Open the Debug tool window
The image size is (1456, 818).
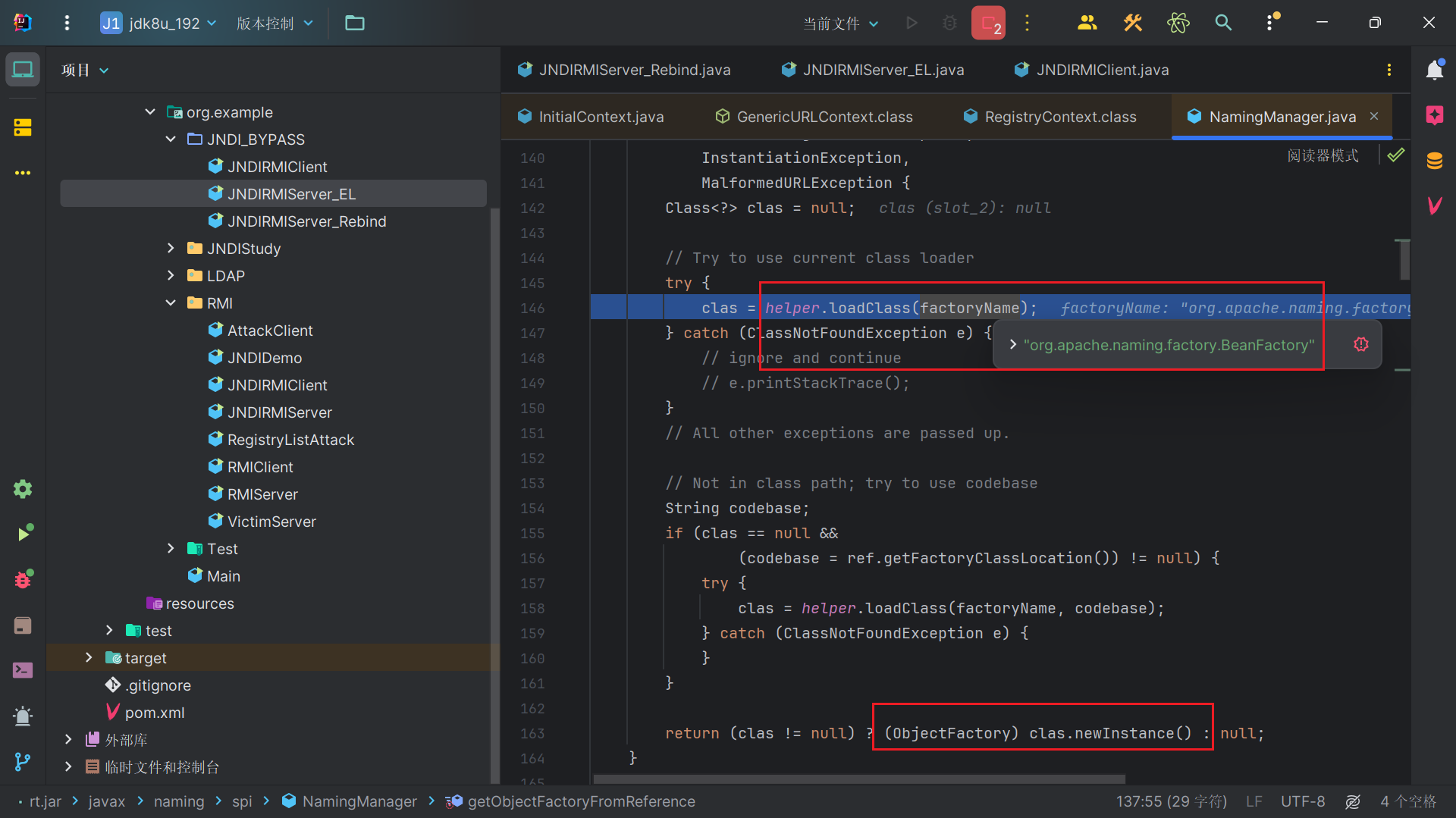pyautogui.click(x=23, y=580)
